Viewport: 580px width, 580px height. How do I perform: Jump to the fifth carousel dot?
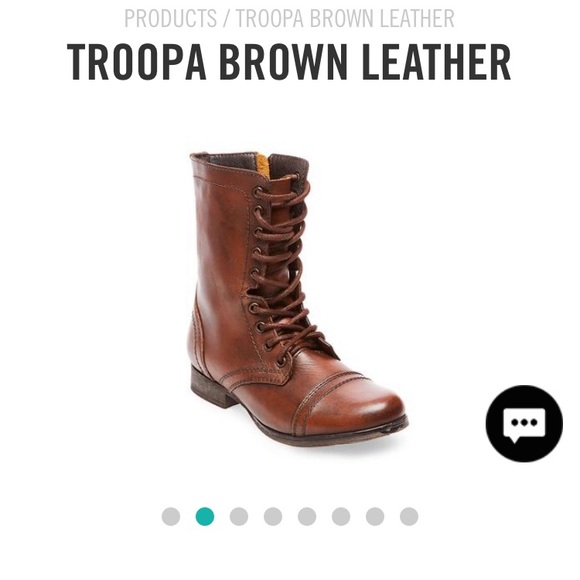[307, 516]
